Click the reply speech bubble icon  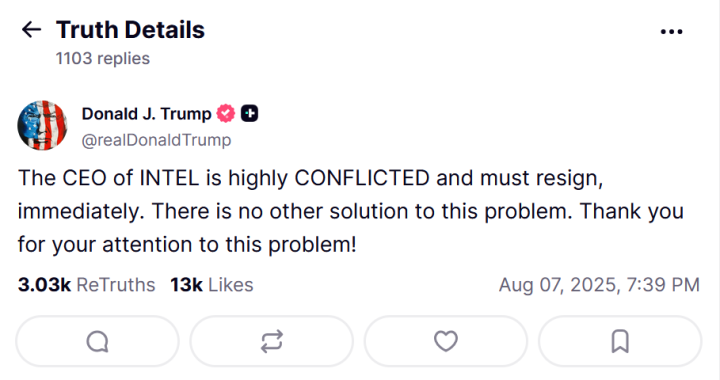pyautogui.click(x=97, y=341)
